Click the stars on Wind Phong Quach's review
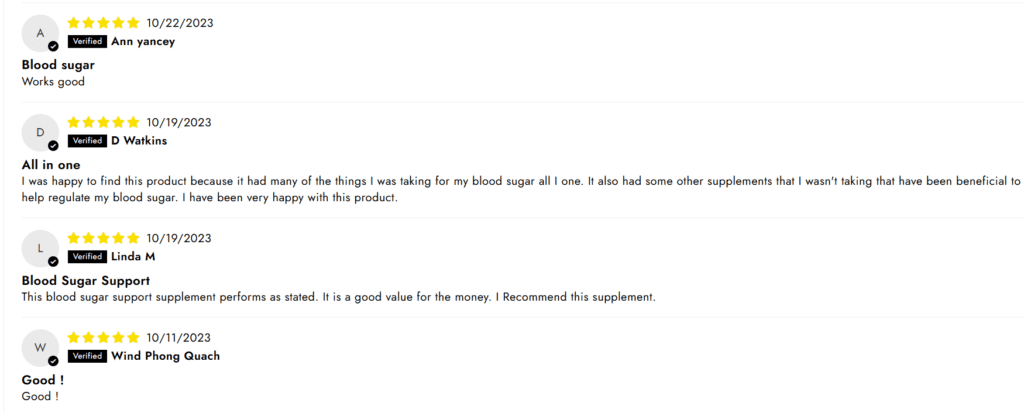 [103, 338]
